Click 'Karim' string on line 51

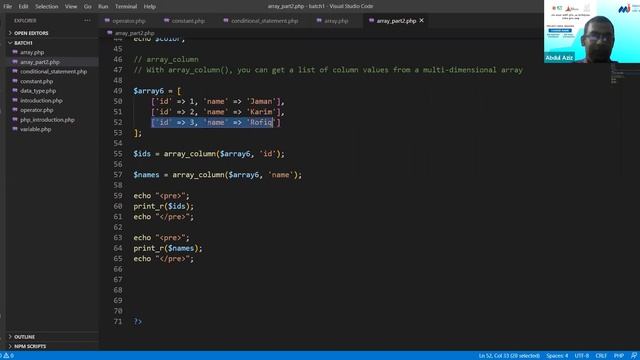tap(261, 112)
